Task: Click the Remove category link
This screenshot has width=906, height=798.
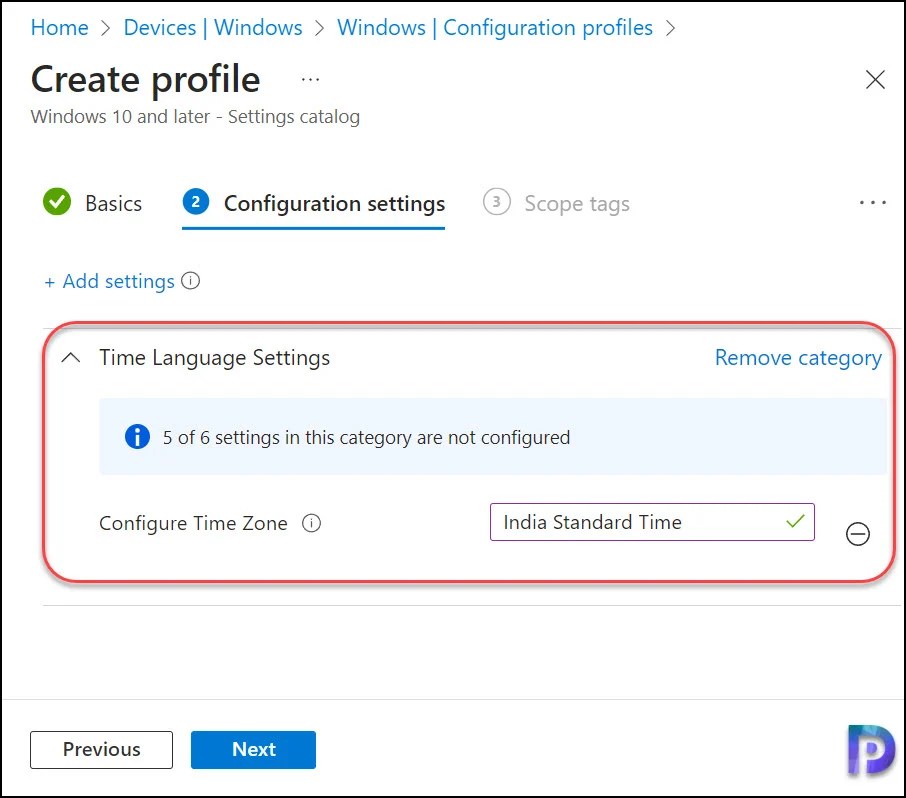Action: [797, 357]
